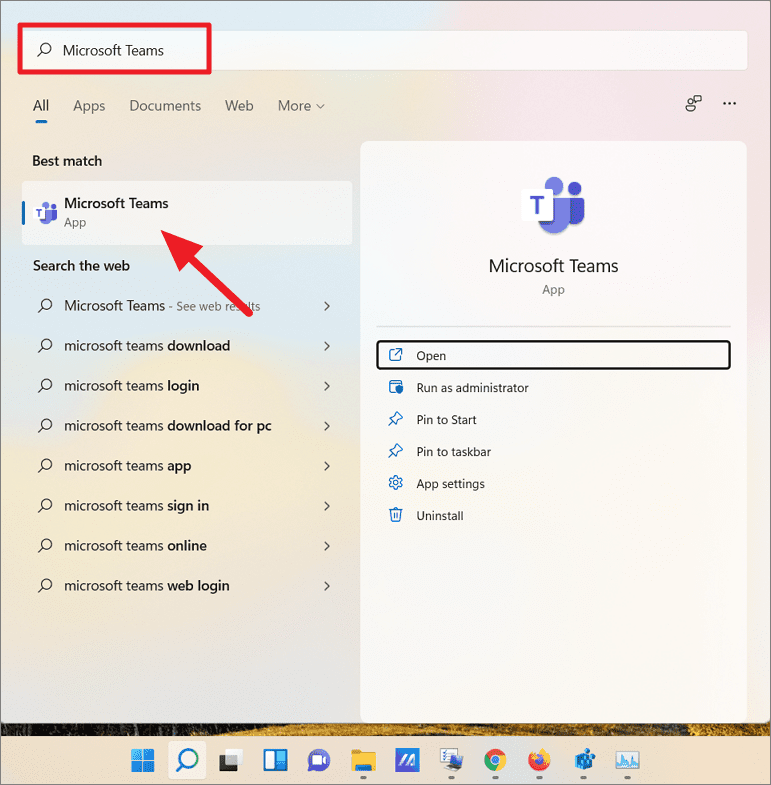
Task: Open the Windows Start button in taskbar
Action: tap(143, 760)
